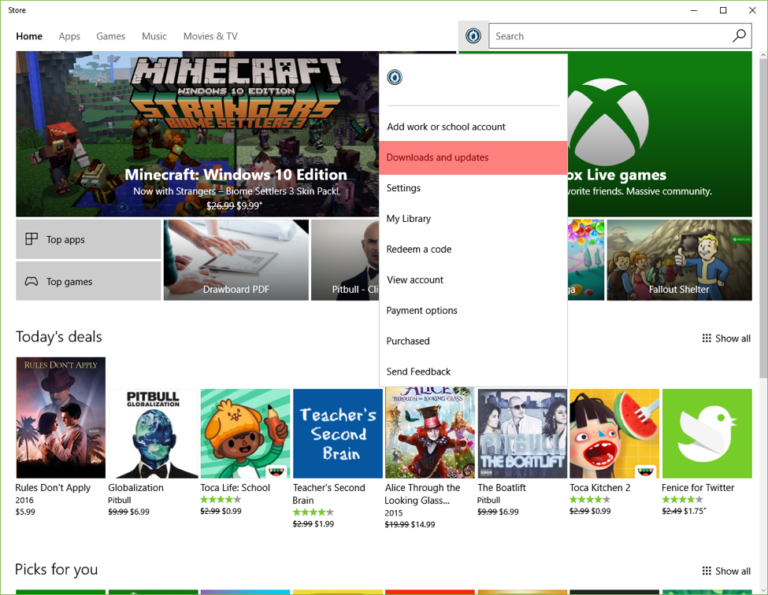Click the Toca Kitchen 2 title text
Viewport: 768px width, 595px height.
click(x=600, y=488)
